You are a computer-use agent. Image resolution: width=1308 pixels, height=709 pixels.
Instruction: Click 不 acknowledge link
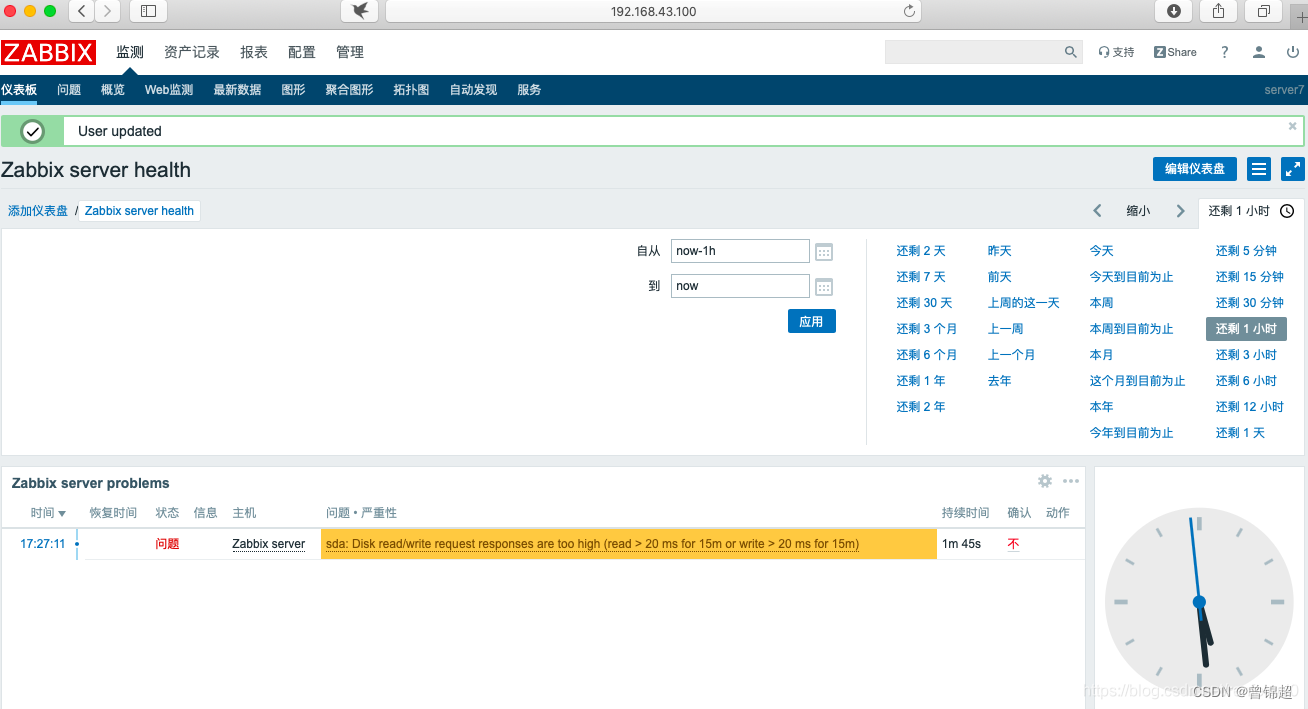click(x=1013, y=544)
